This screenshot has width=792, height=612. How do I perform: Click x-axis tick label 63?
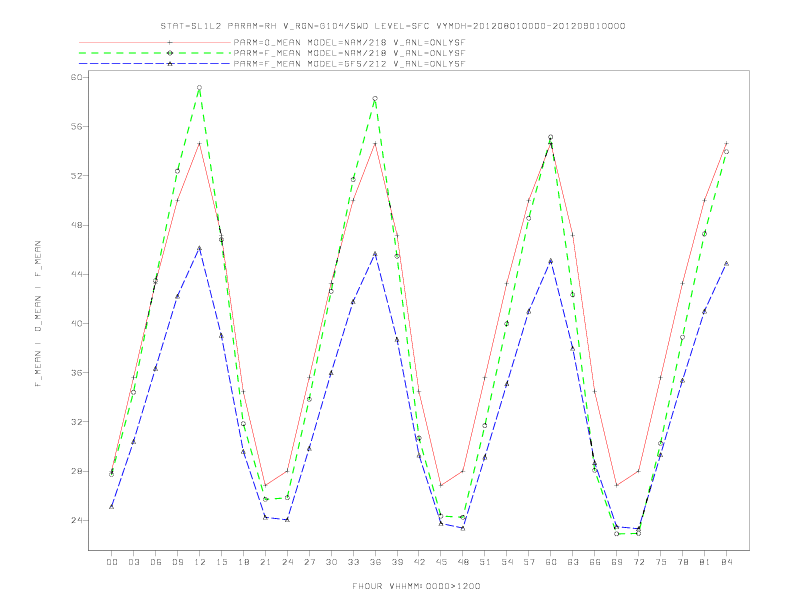573,562
